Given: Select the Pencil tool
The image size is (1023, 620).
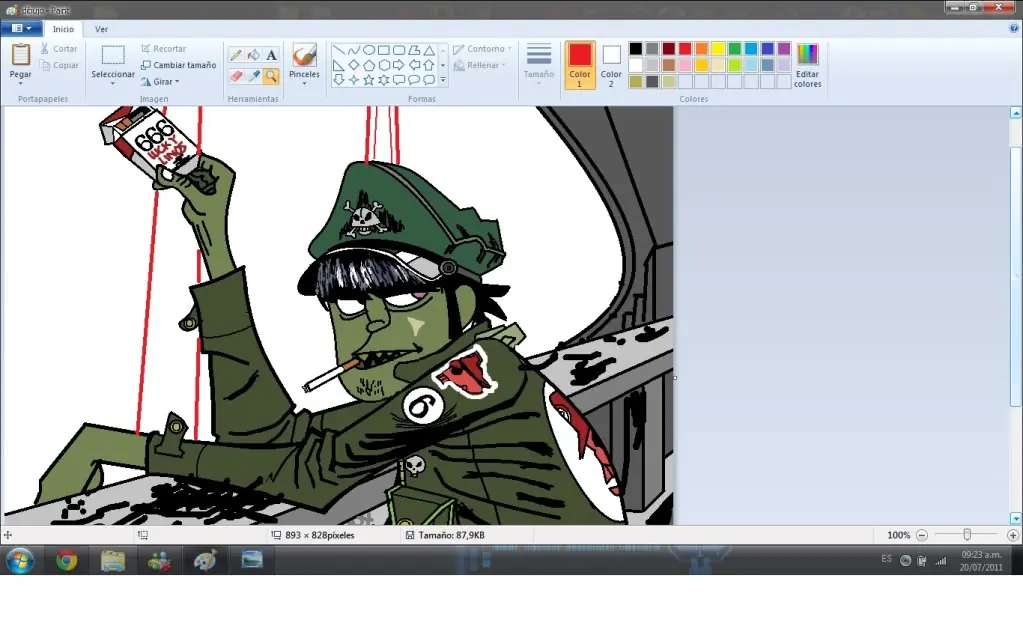Looking at the screenshot, I should click(x=236, y=55).
